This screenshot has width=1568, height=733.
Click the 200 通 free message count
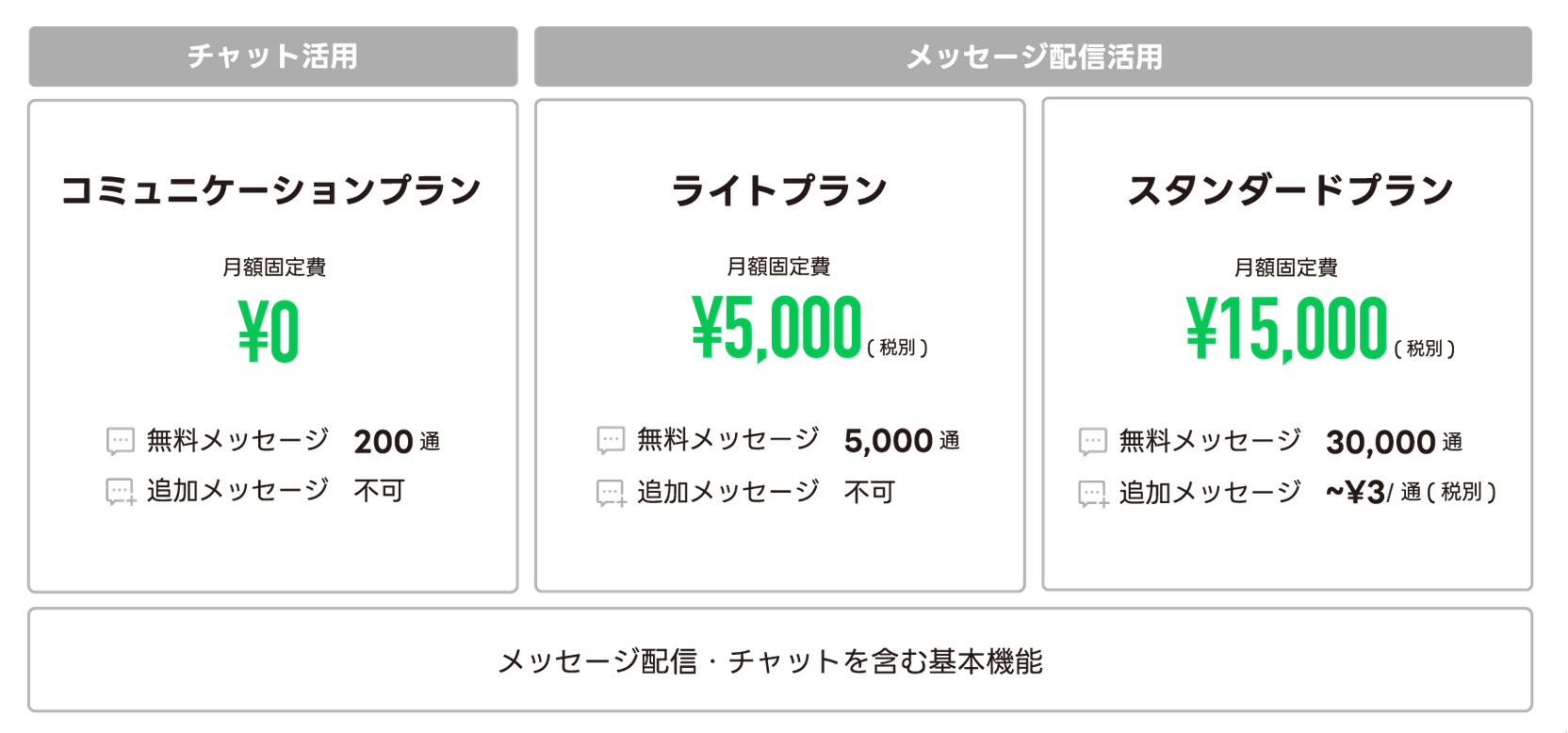click(x=397, y=442)
